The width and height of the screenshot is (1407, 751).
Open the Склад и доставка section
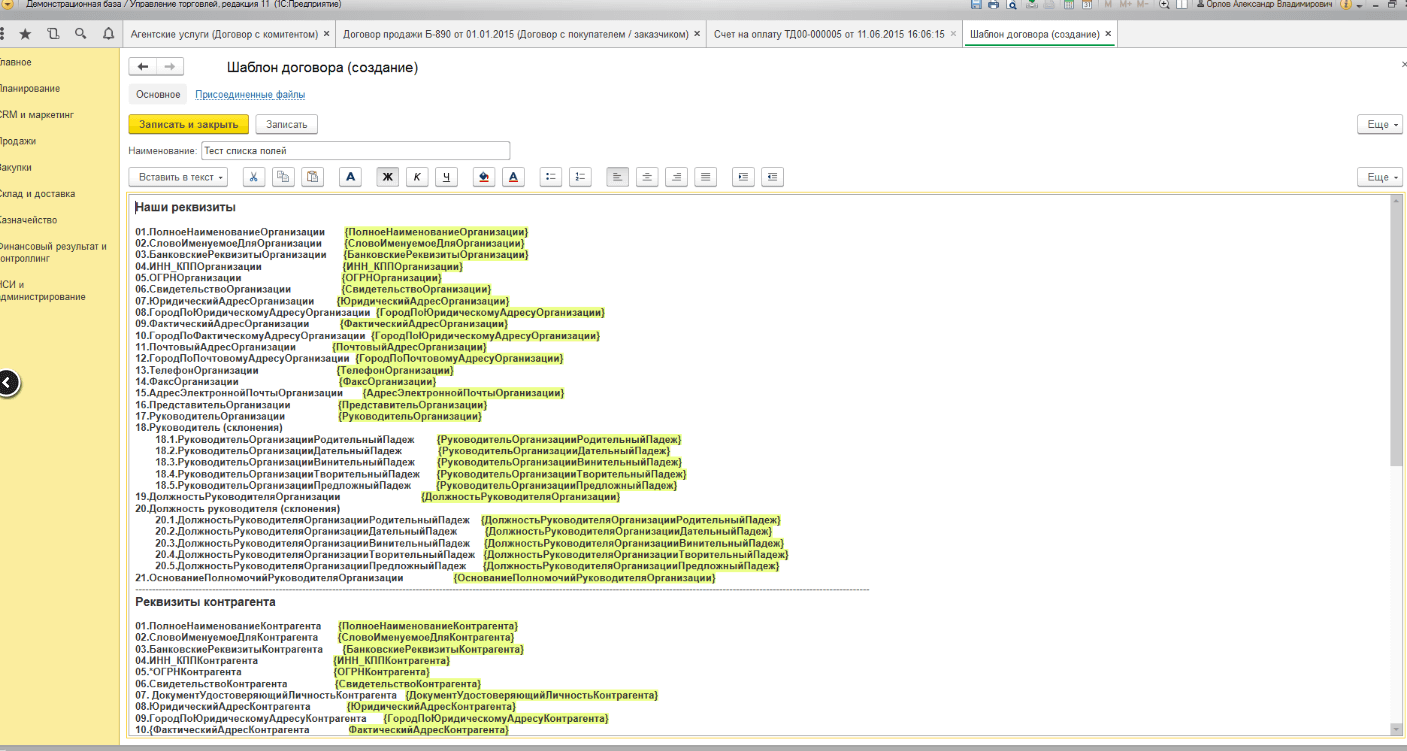pos(37,194)
